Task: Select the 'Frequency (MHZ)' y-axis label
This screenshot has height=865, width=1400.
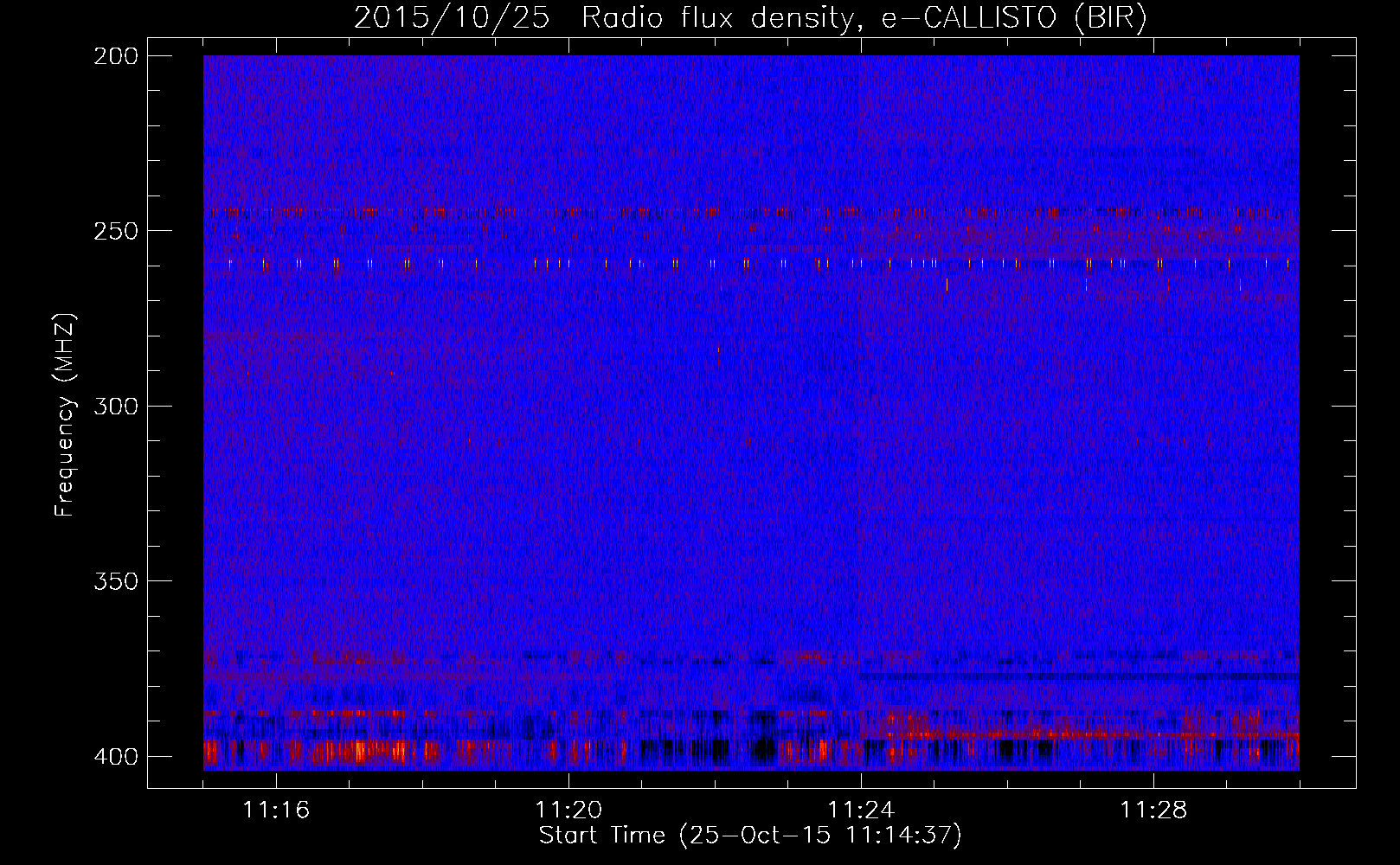Action: pyautogui.click(x=65, y=415)
